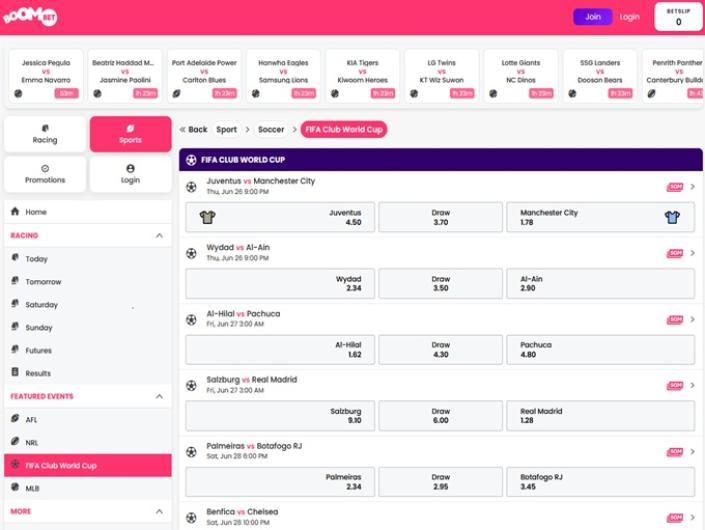
Task: Click Login link in header
Action: point(629,17)
